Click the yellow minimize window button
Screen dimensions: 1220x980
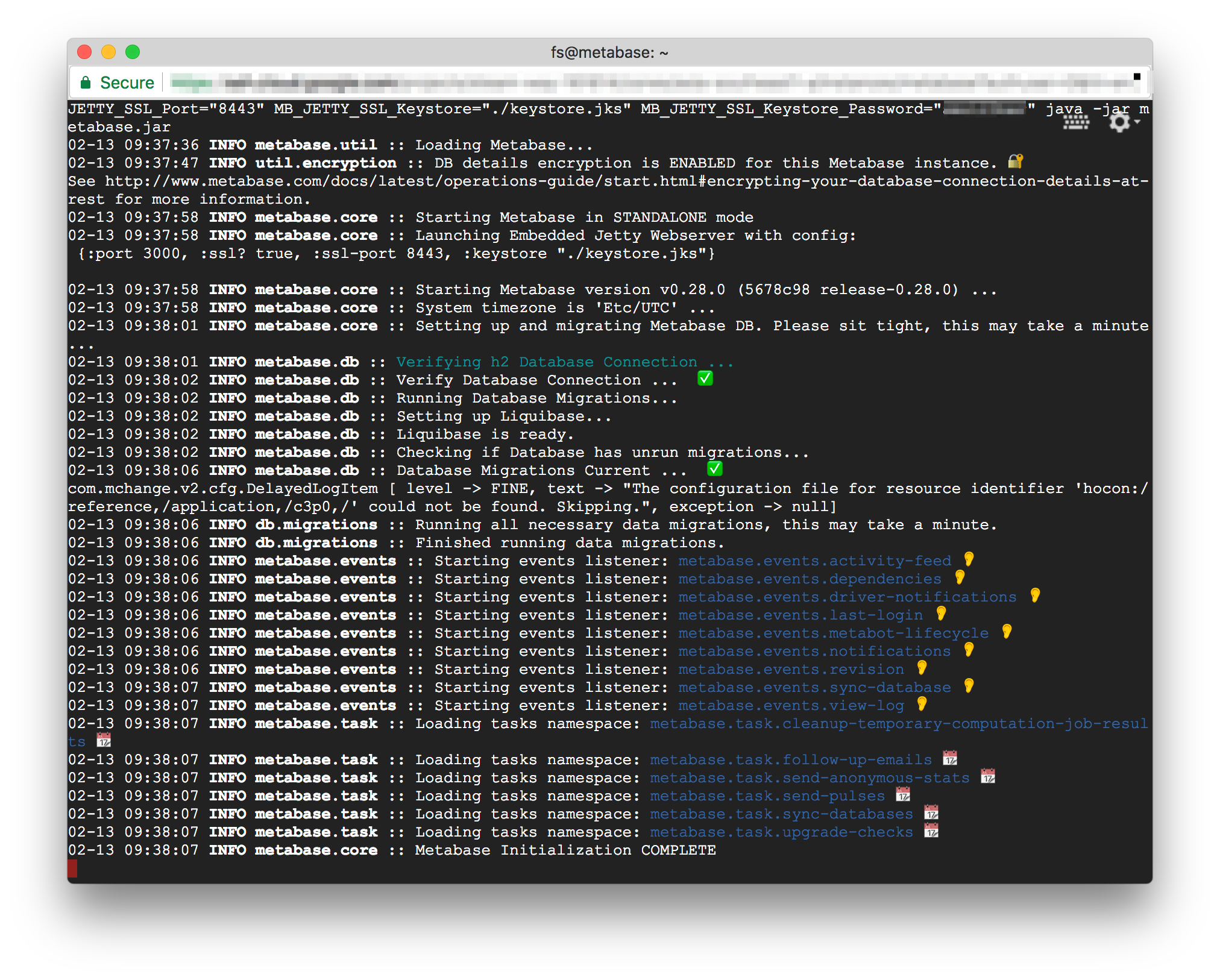point(108,52)
